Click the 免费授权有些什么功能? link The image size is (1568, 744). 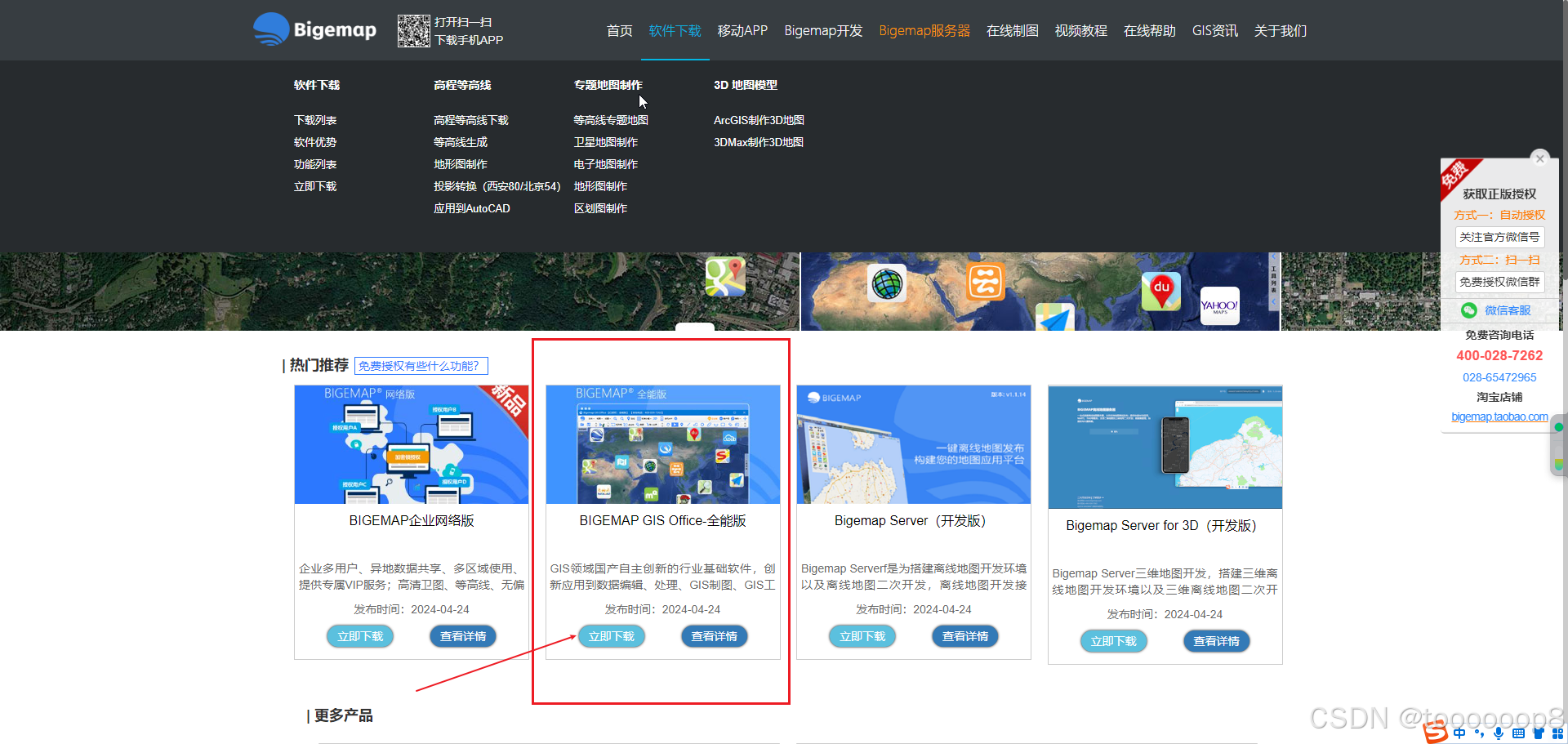click(421, 366)
